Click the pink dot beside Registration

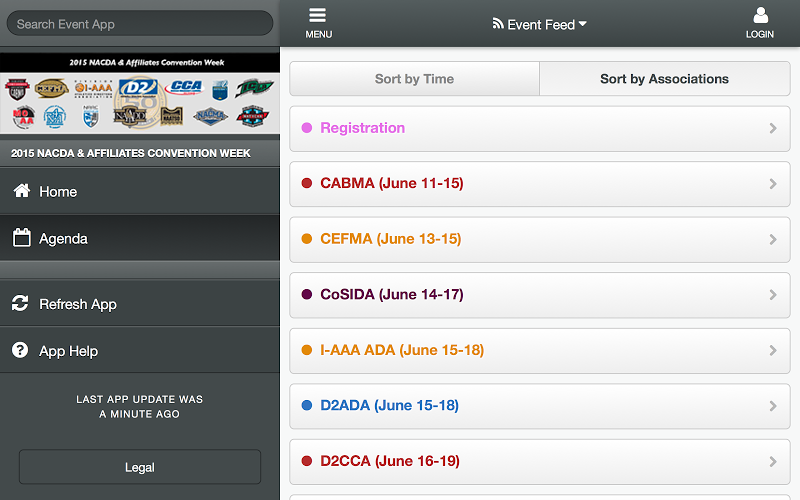tap(307, 128)
